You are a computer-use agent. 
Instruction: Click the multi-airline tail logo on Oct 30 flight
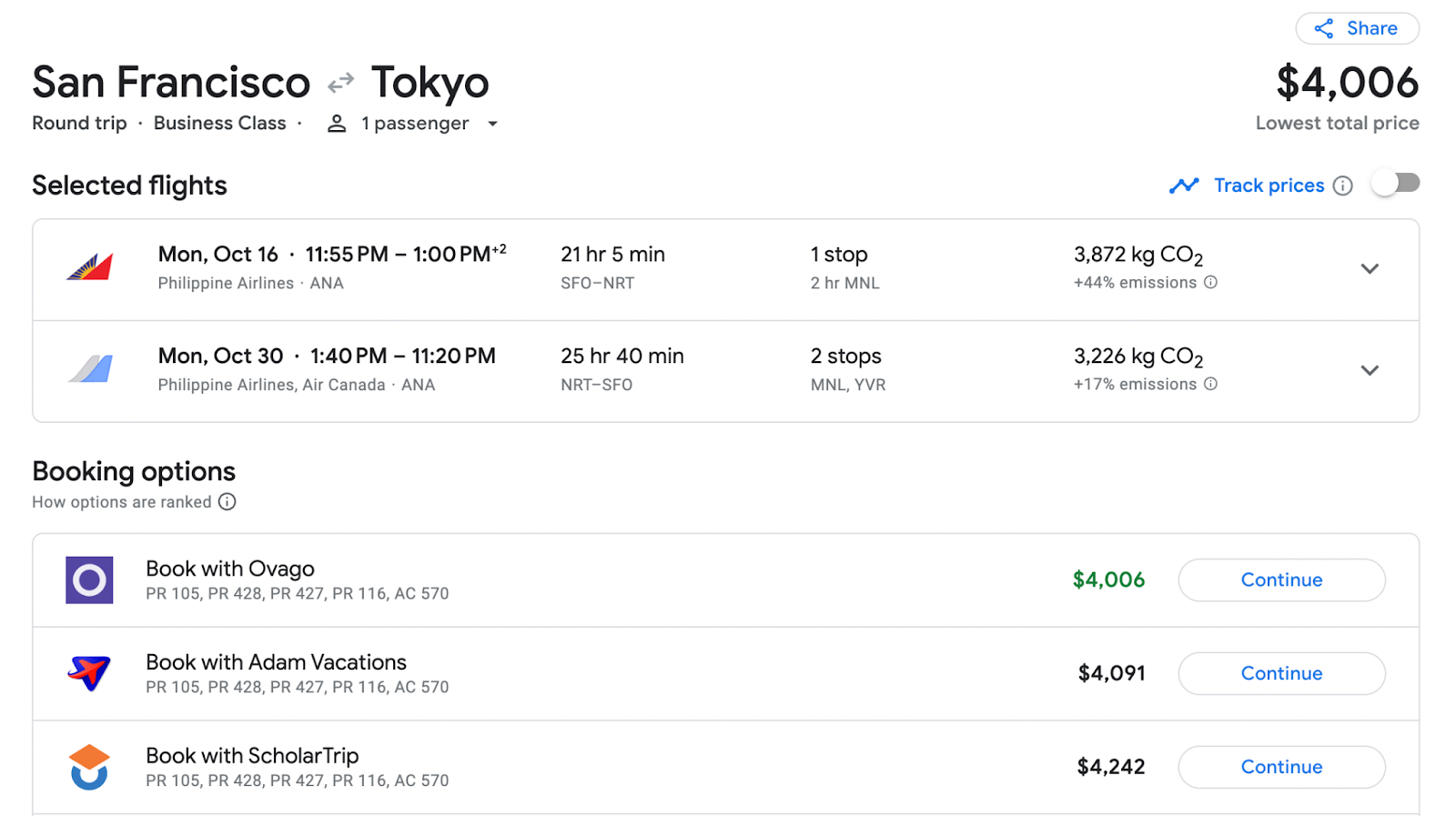pyautogui.click(x=90, y=368)
